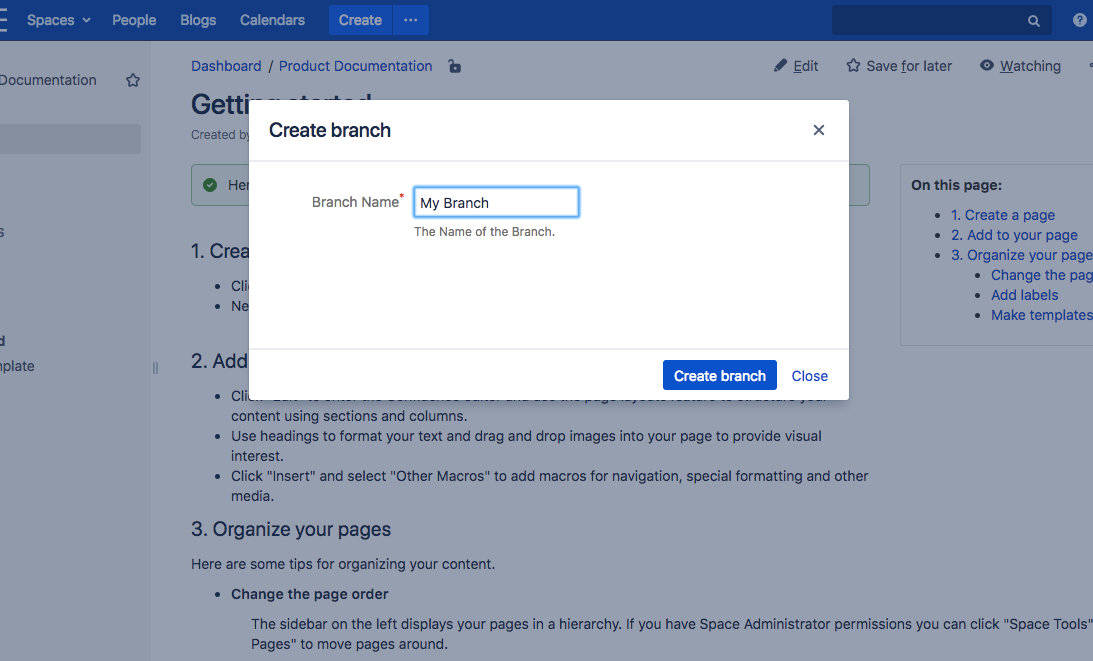This screenshot has width=1093, height=661.
Task: Click into the Branch Name input field
Action: [x=496, y=202]
